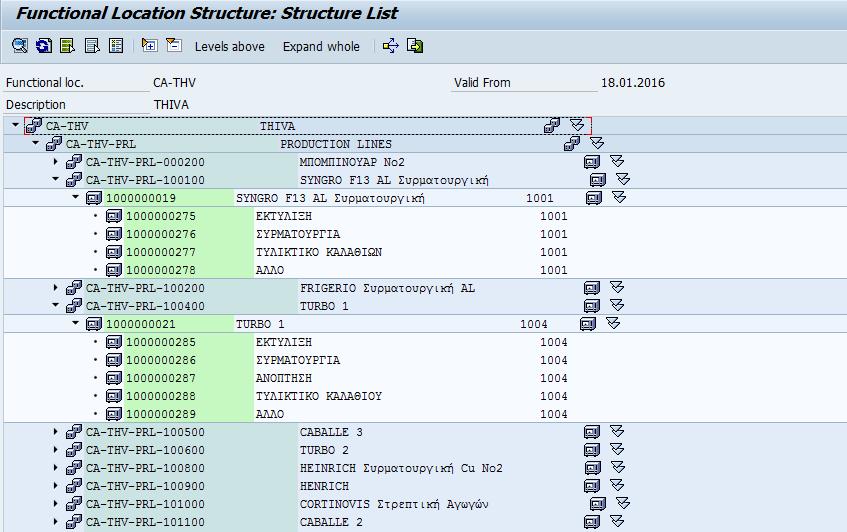Click equipment icon beside CA-THV-PRL-100100 description
847x532 pixels.
pyautogui.click(x=598, y=179)
